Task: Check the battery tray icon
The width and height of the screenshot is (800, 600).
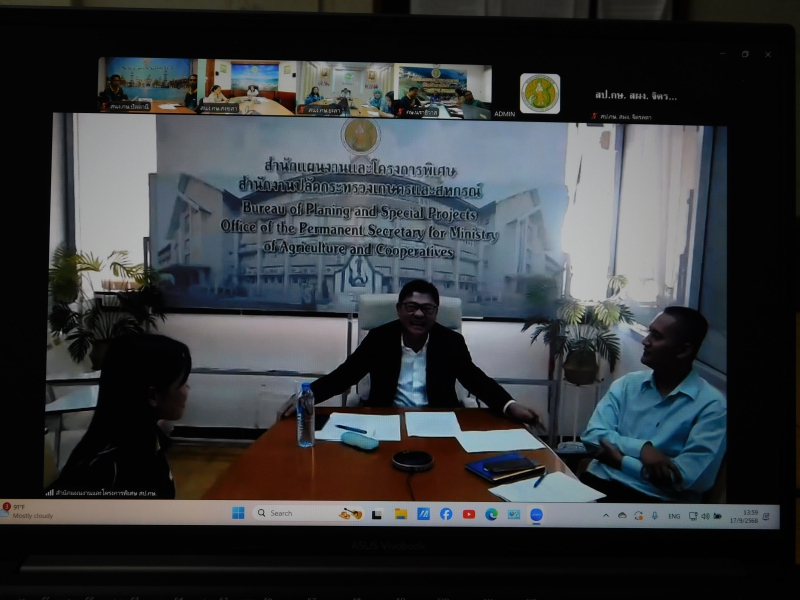Action: click(717, 516)
